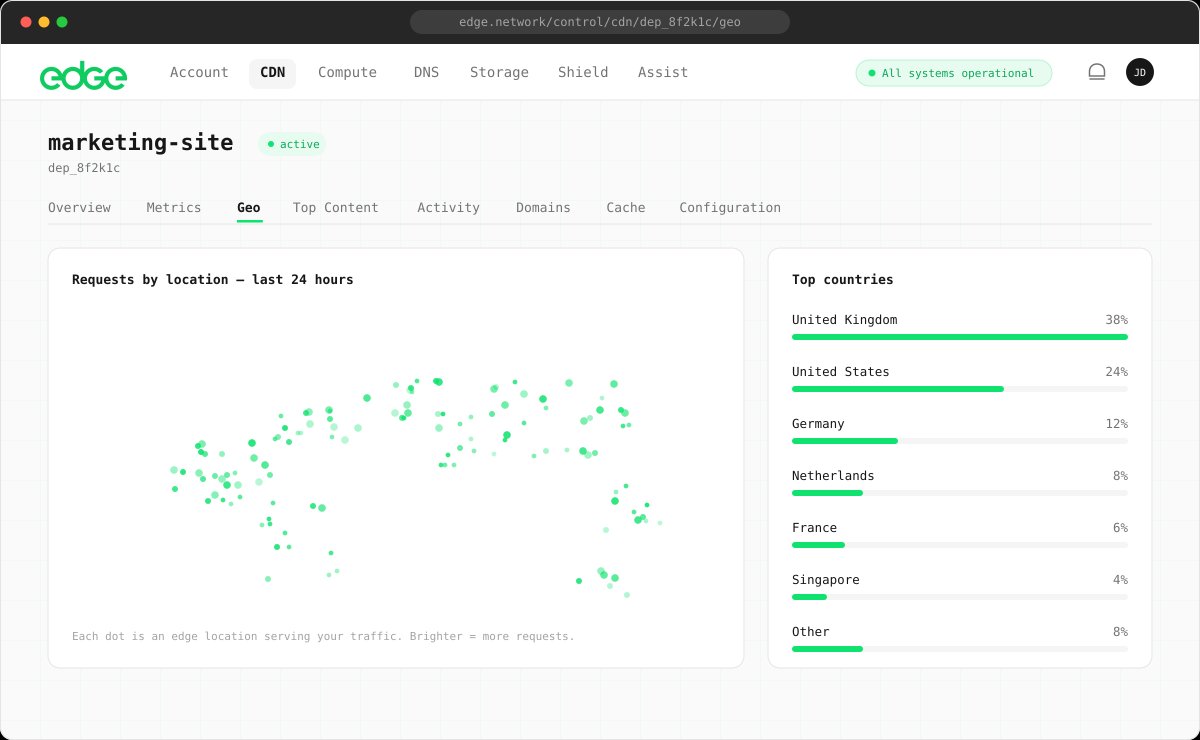Screen dimensions: 1200x740
Task: Click the France country label
Action: pos(815,528)
